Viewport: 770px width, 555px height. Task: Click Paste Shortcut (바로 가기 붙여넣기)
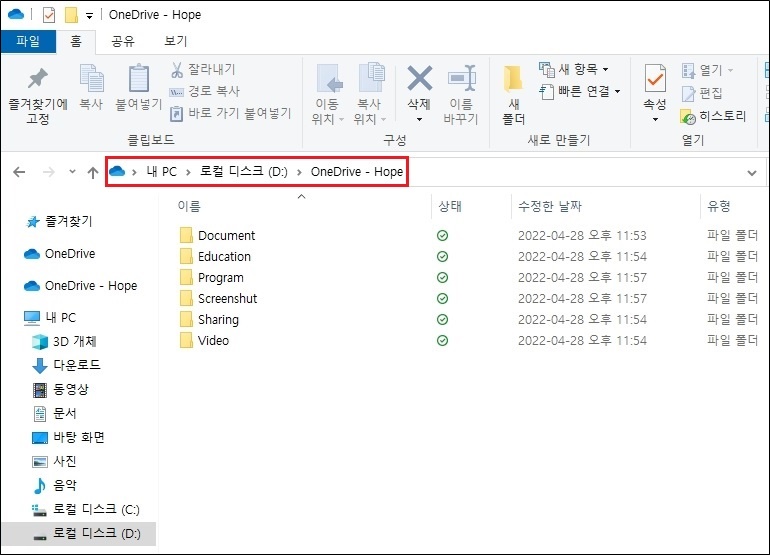[x=230, y=113]
